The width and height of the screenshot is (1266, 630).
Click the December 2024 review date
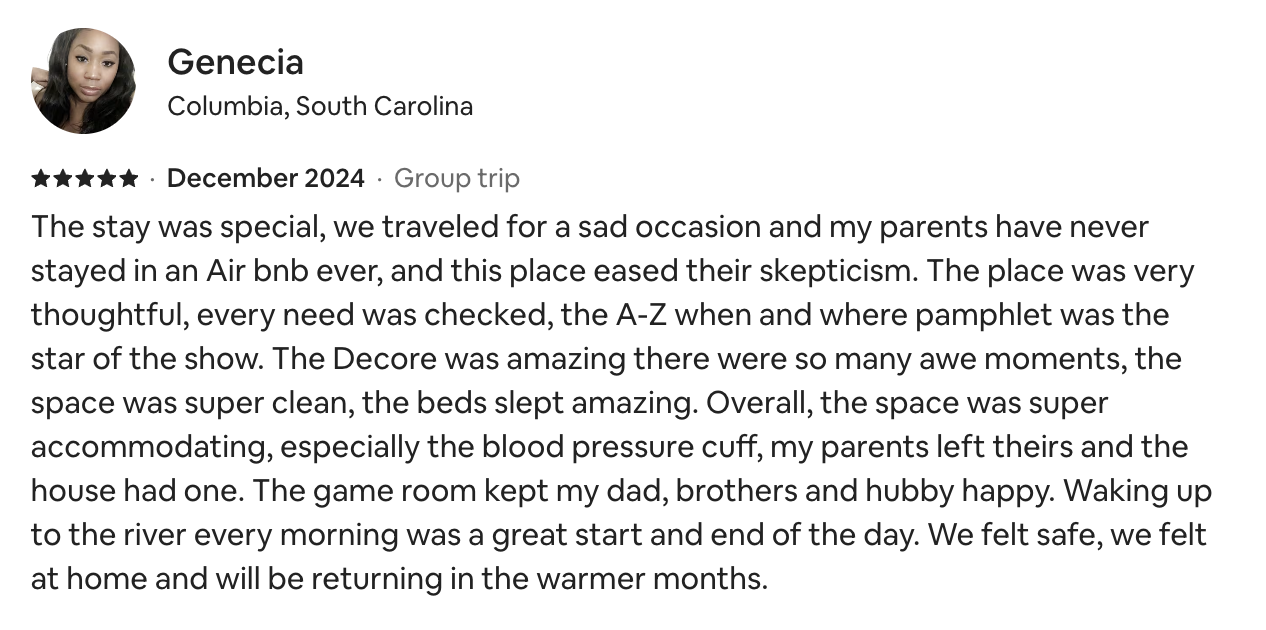pyautogui.click(x=265, y=179)
